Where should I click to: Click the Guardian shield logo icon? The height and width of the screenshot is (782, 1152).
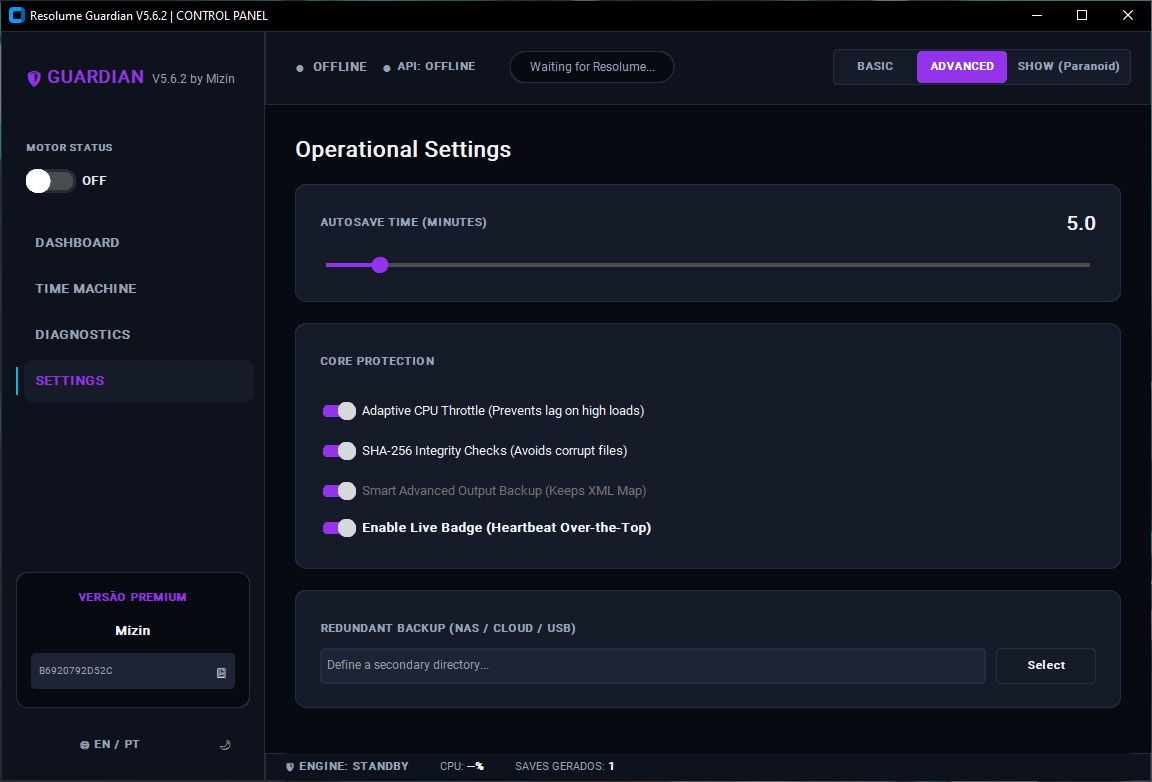pos(34,79)
